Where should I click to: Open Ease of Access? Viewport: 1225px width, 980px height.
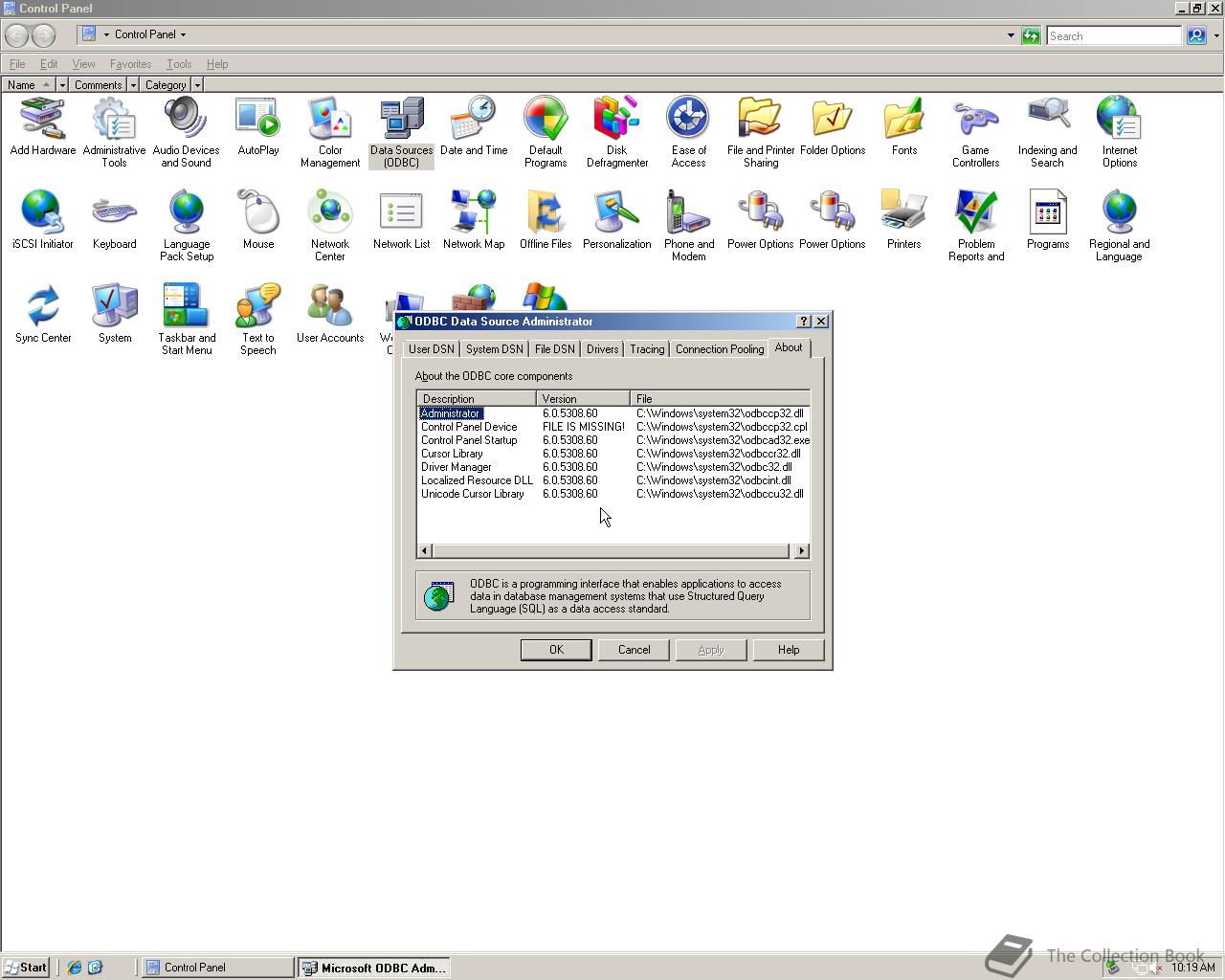[x=688, y=132]
